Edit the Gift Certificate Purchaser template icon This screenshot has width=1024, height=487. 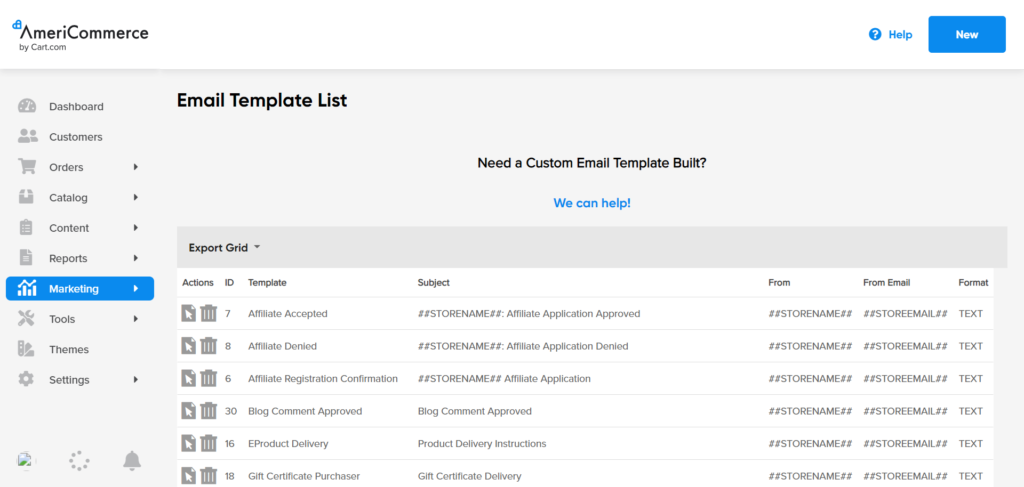click(x=188, y=476)
